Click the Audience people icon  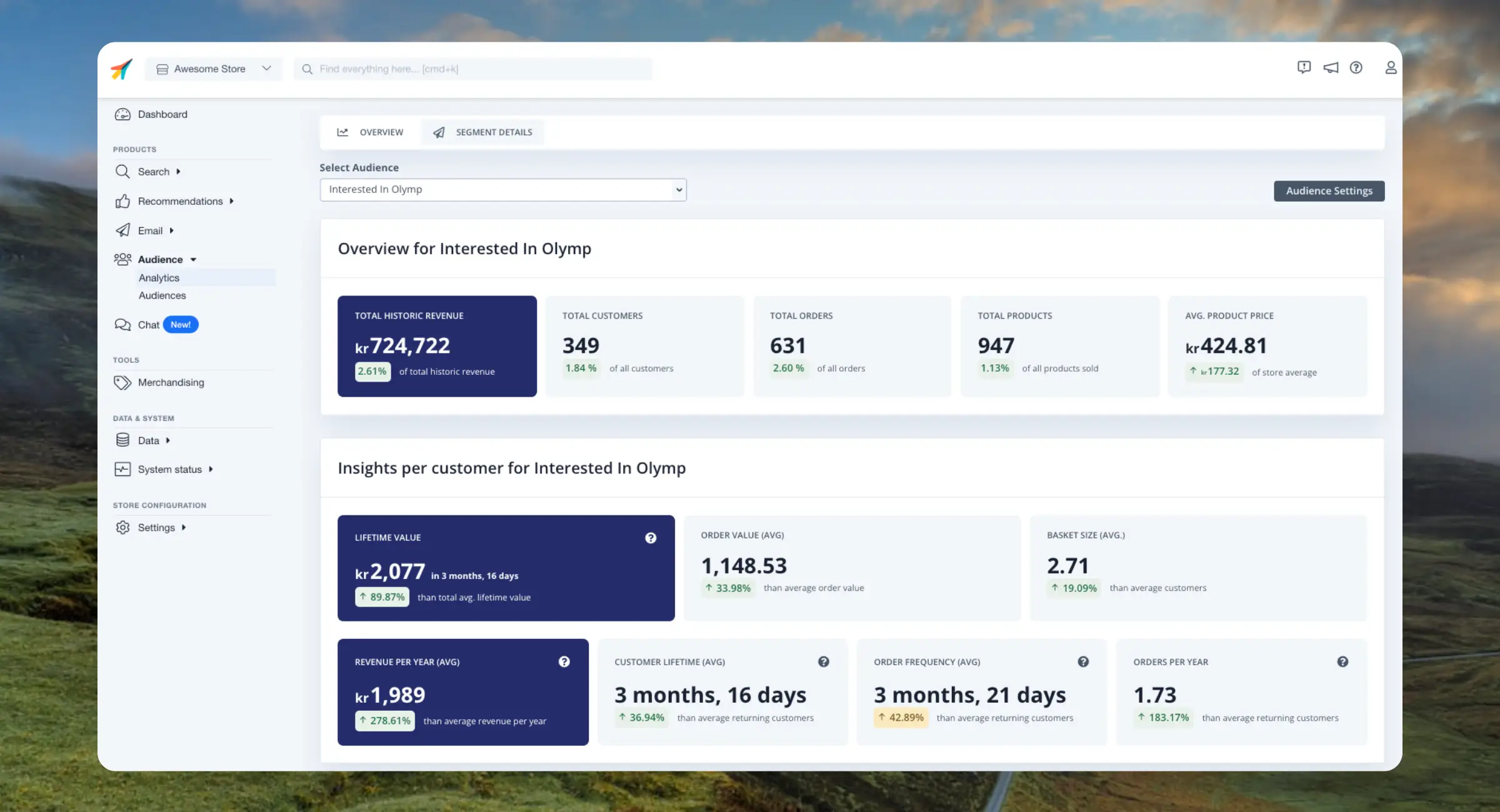(122, 259)
